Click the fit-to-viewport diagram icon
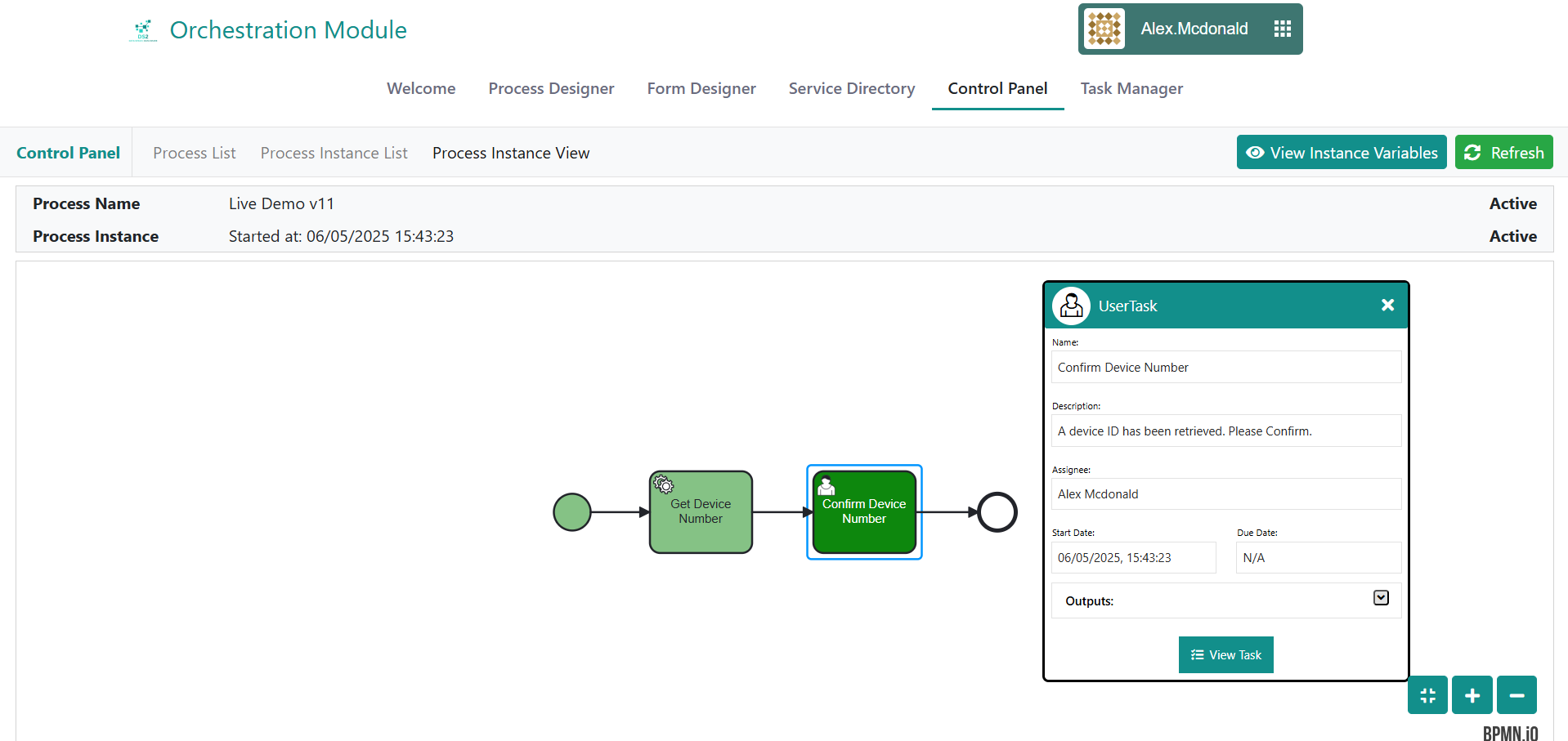 click(x=1427, y=695)
